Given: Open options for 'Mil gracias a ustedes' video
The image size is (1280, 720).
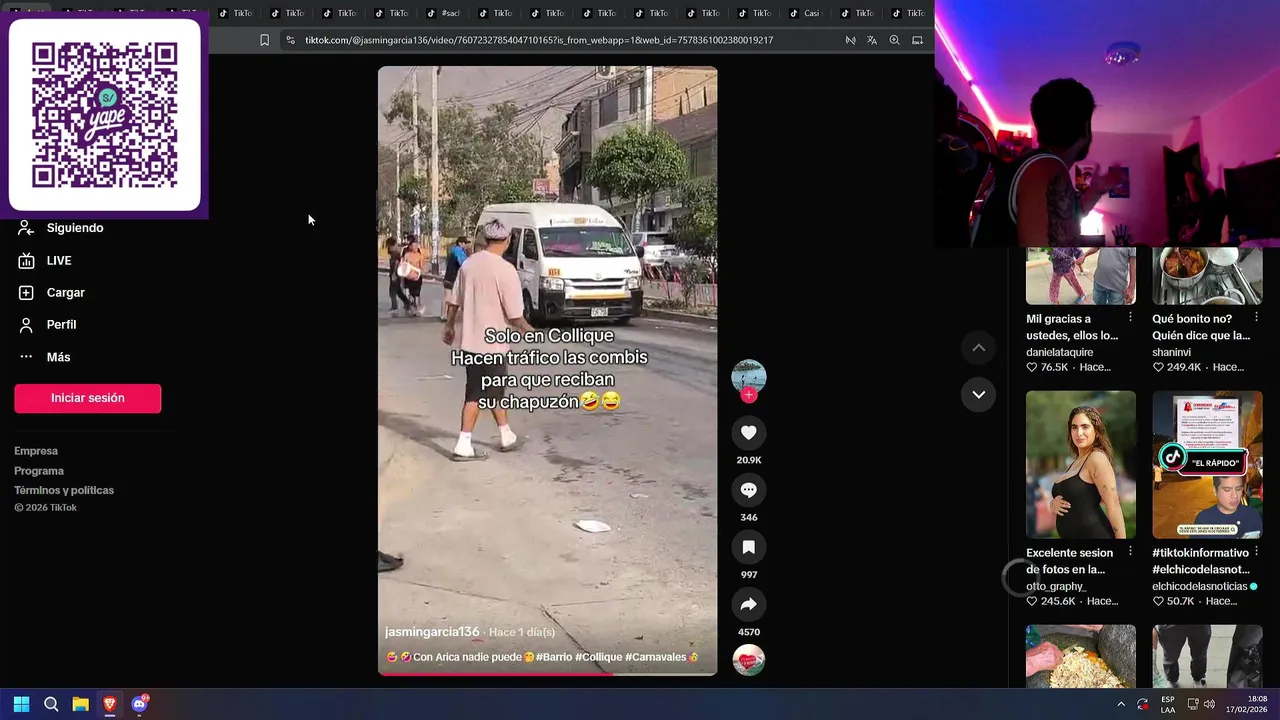Looking at the screenshot, I should coord(1130,317).
